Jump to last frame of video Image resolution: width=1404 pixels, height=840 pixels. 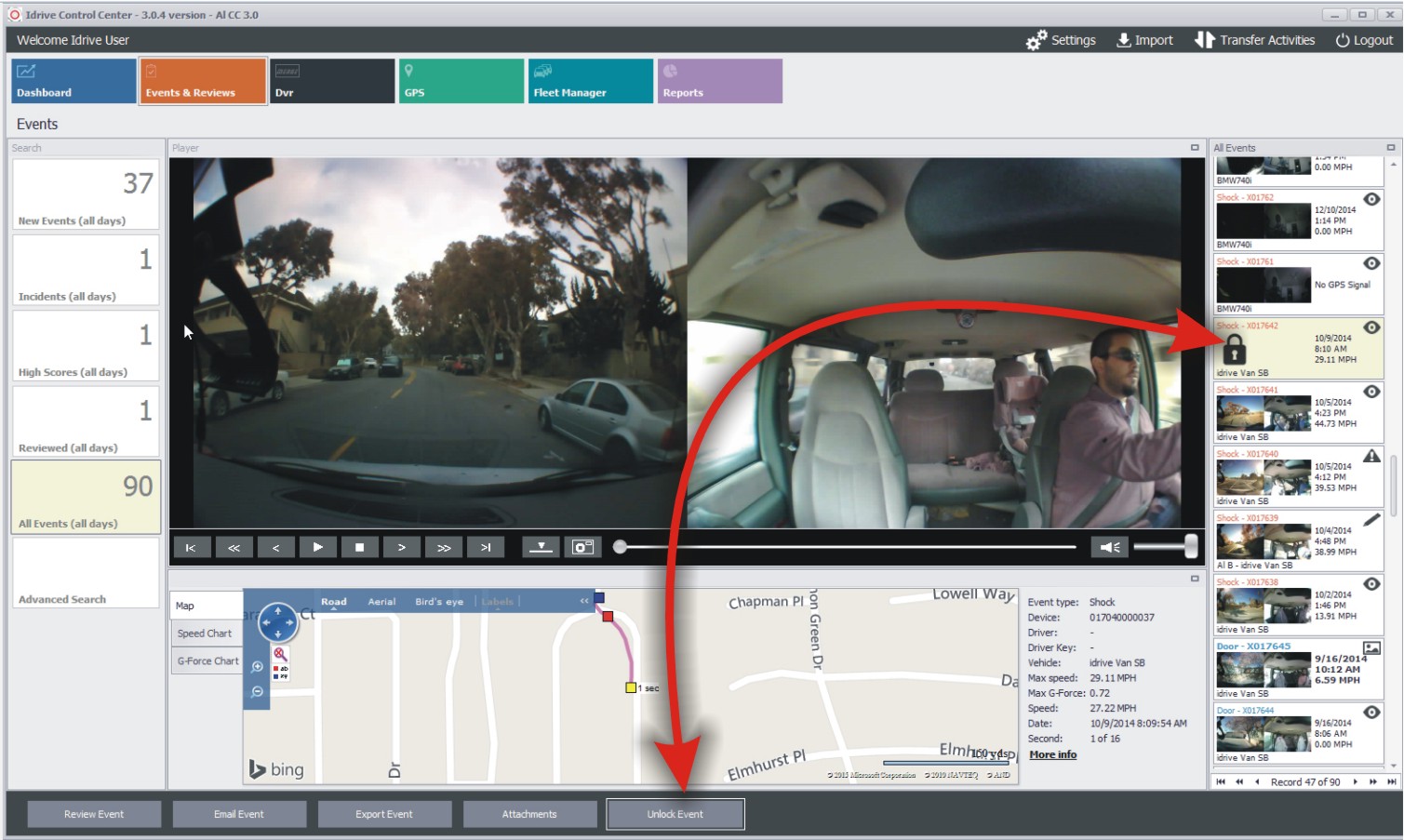click(486, 547)
